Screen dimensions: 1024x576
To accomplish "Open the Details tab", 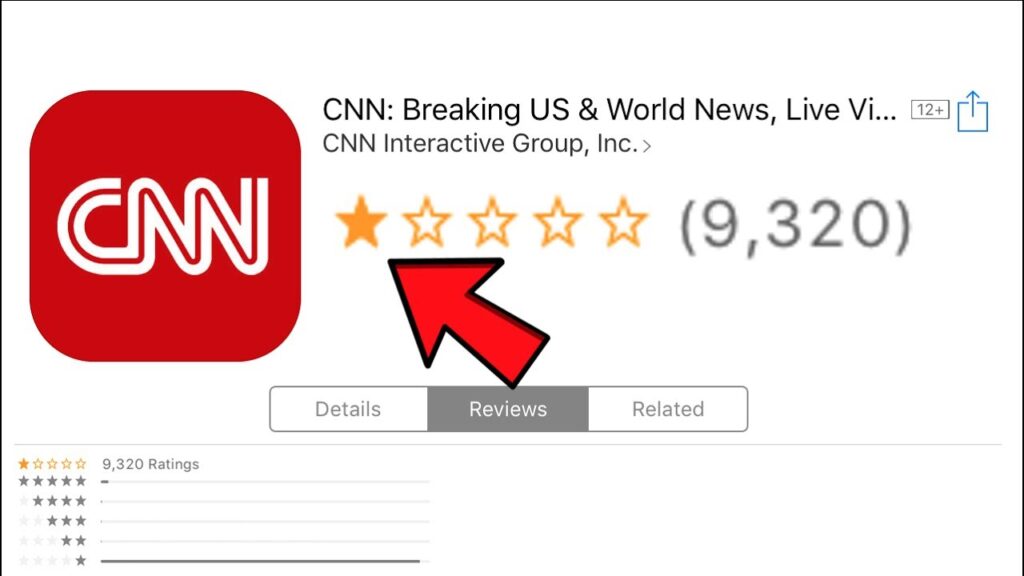I will point(349,409).
